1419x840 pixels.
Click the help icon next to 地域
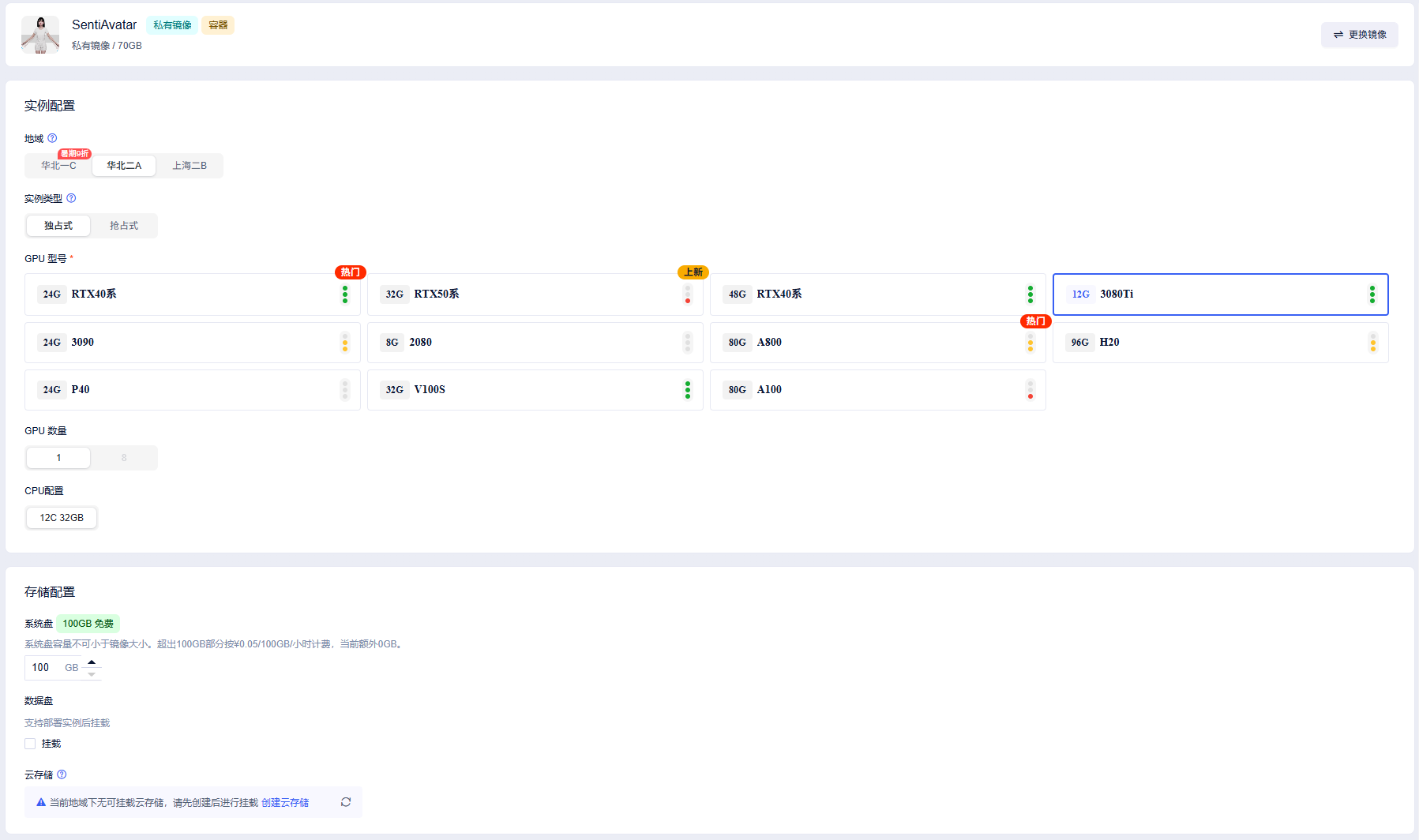coord(52,138)
